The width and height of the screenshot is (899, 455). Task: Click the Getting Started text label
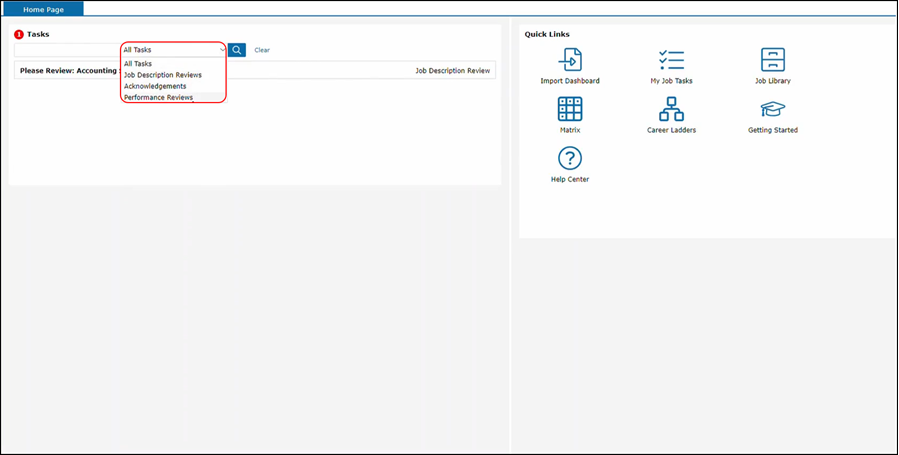(x=772, y=130)
